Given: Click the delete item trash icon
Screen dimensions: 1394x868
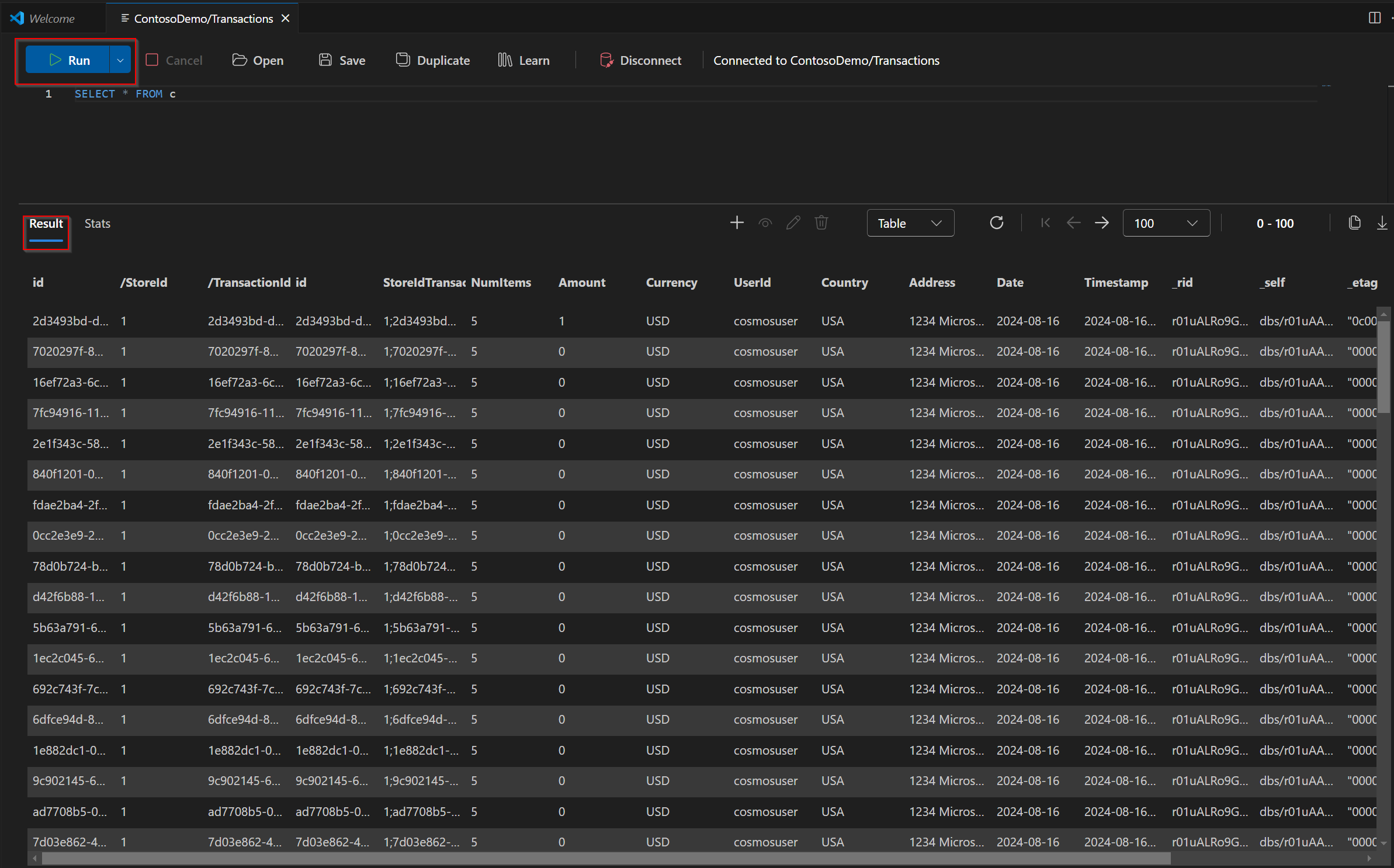Looking at the screenshot, I should click(x=821, y=223).
